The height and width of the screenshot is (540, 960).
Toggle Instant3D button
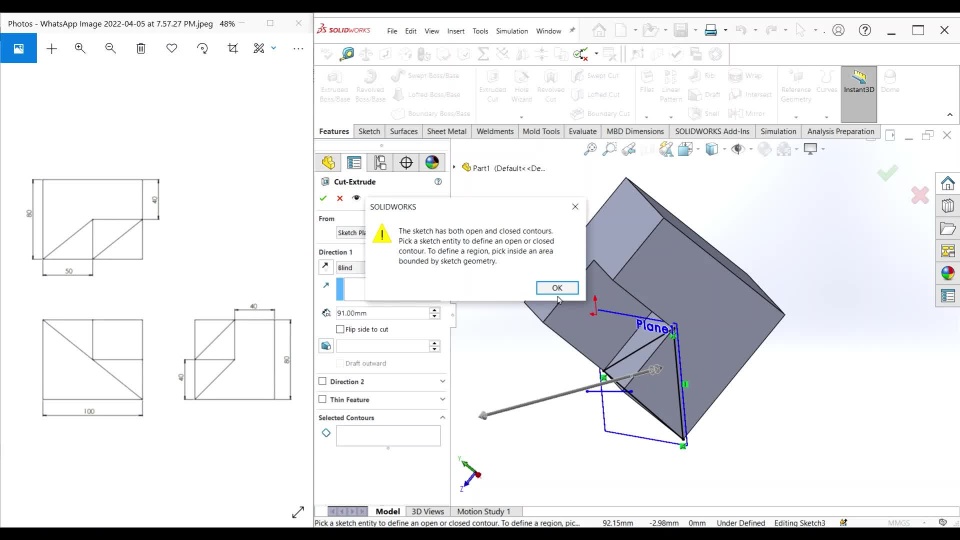tap(858, 94)
